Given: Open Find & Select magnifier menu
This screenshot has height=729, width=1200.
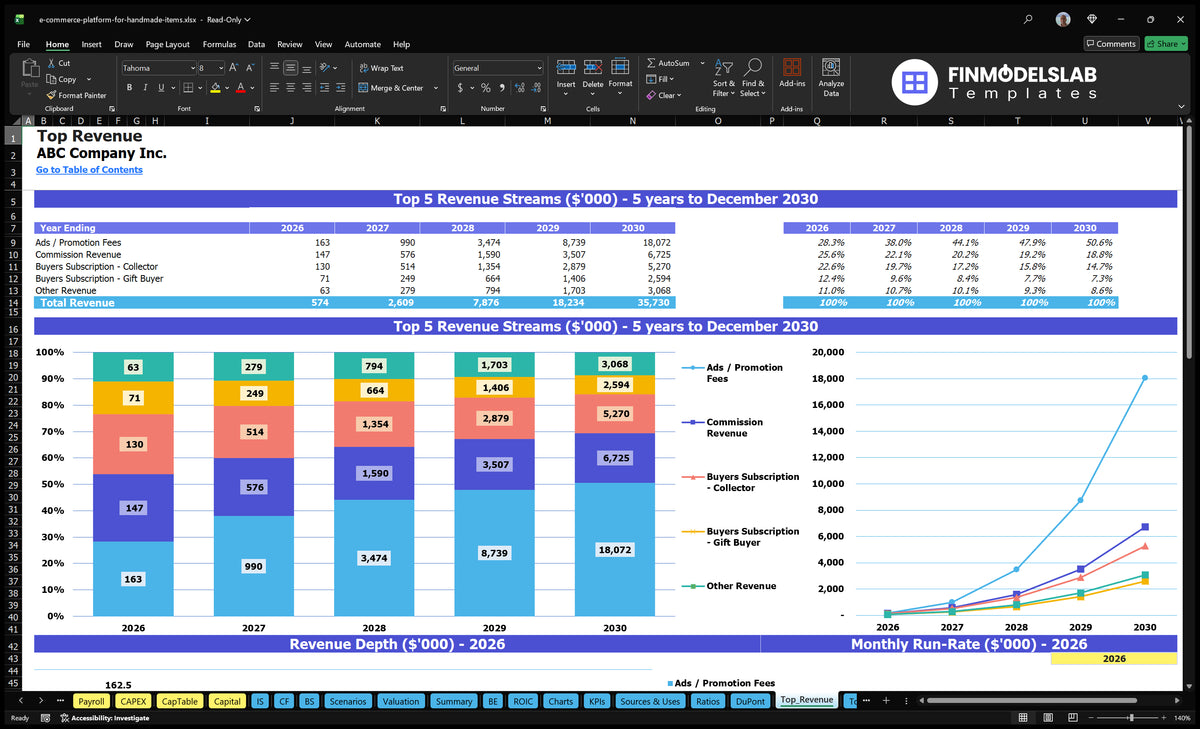Looking at the screenshot, I should click(753, 78).
